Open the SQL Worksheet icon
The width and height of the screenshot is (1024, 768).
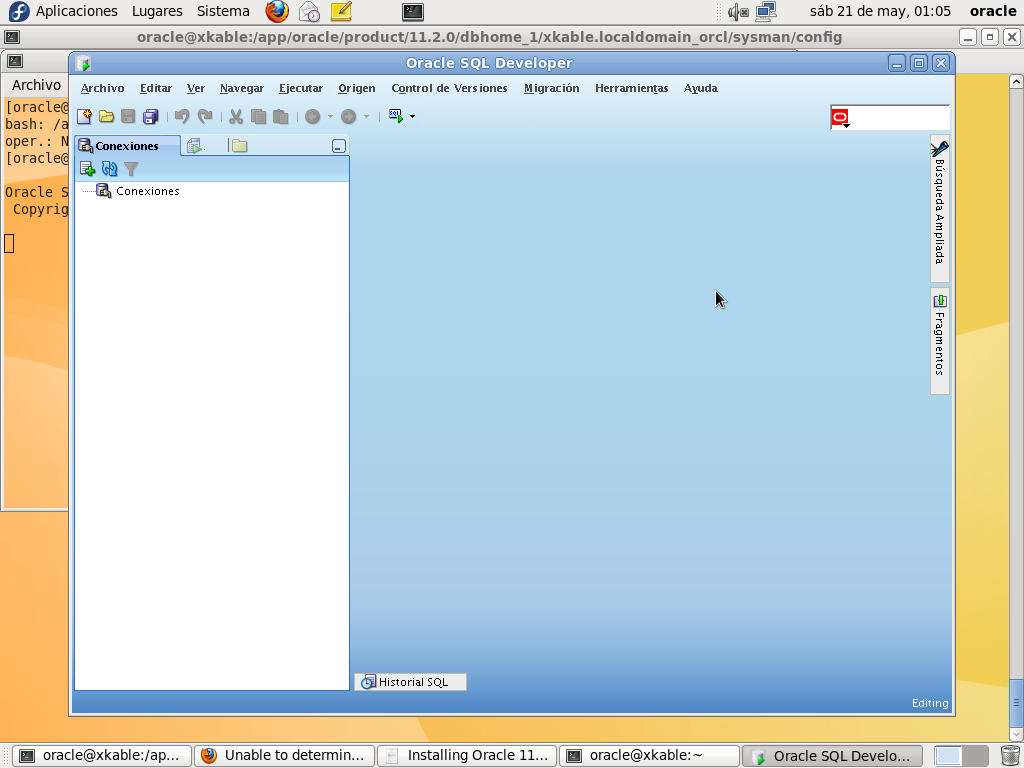click(396, 116)
